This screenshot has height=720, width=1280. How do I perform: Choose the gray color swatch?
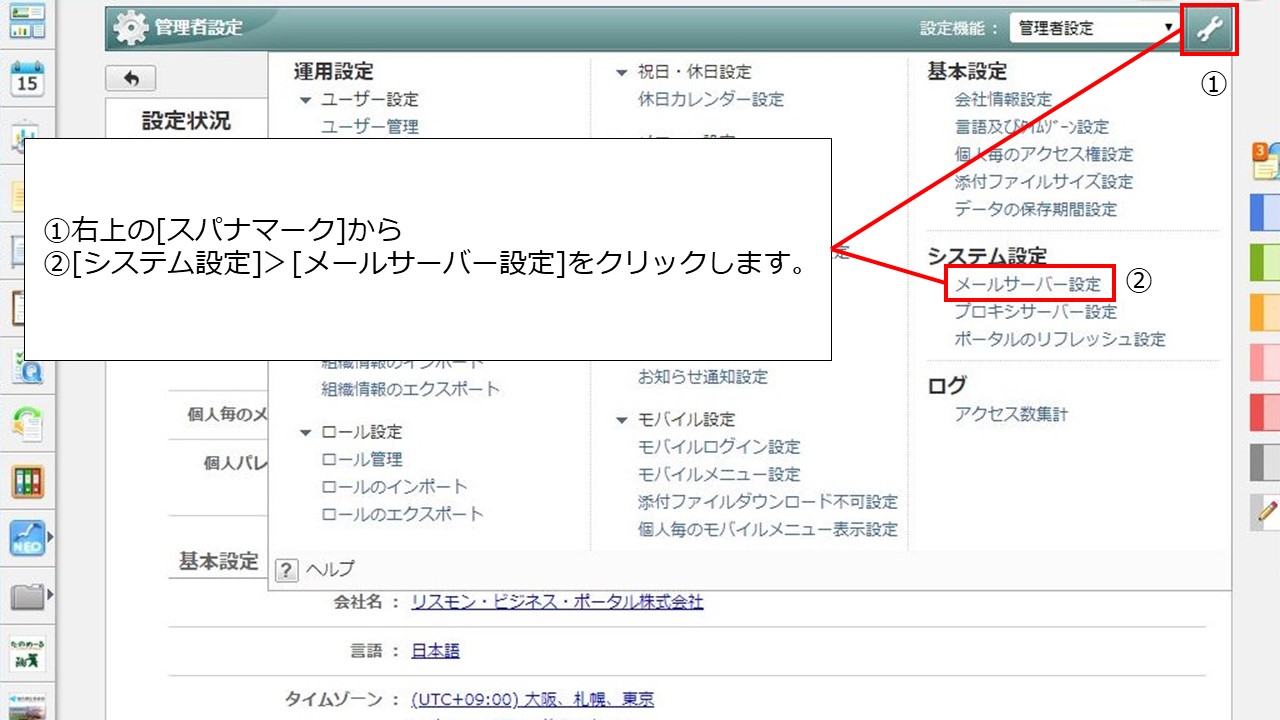[1266, 462]
